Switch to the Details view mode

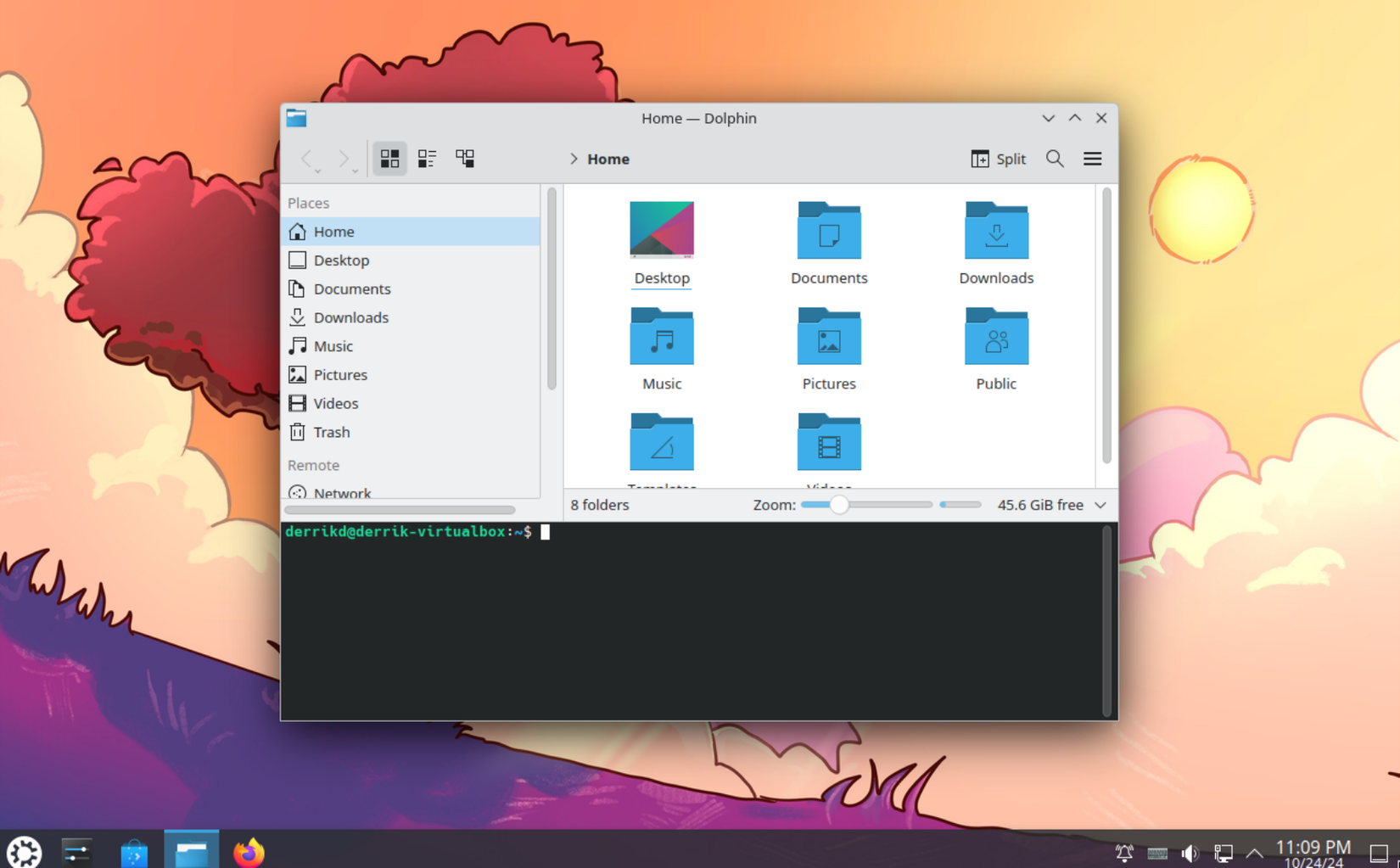point(464,158)
